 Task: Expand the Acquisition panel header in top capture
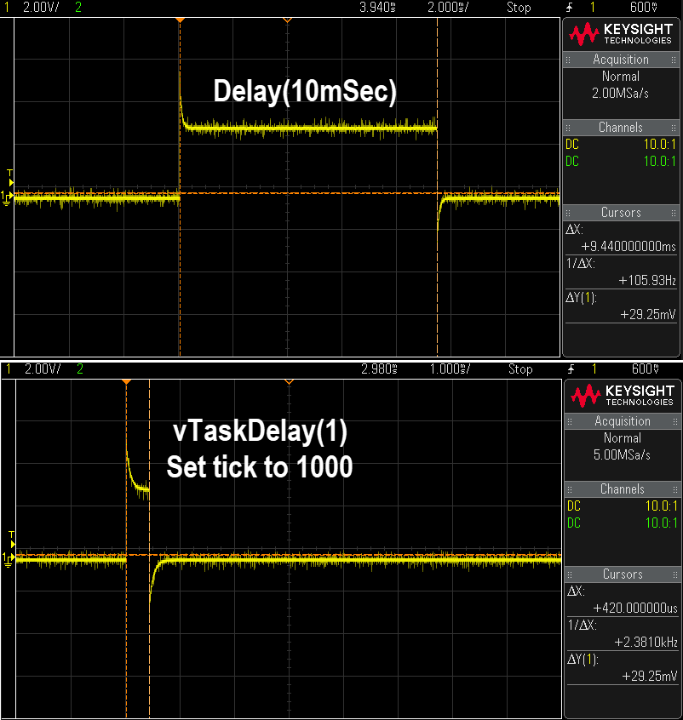(621, 60)
